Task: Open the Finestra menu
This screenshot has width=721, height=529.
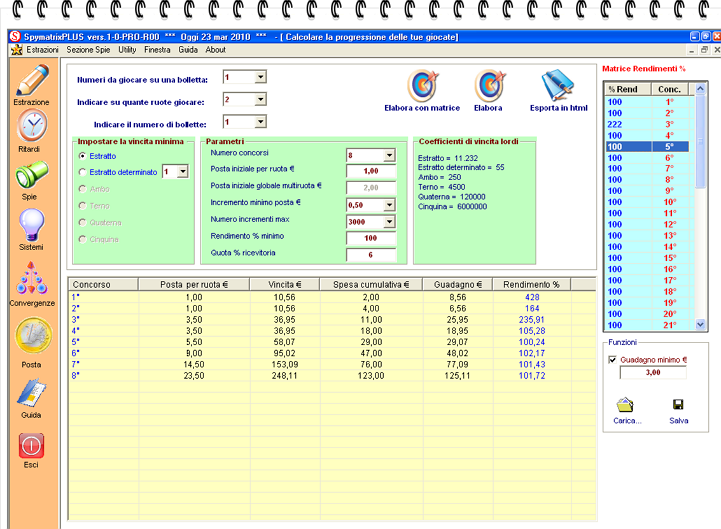Action: (x=157, y=50)
